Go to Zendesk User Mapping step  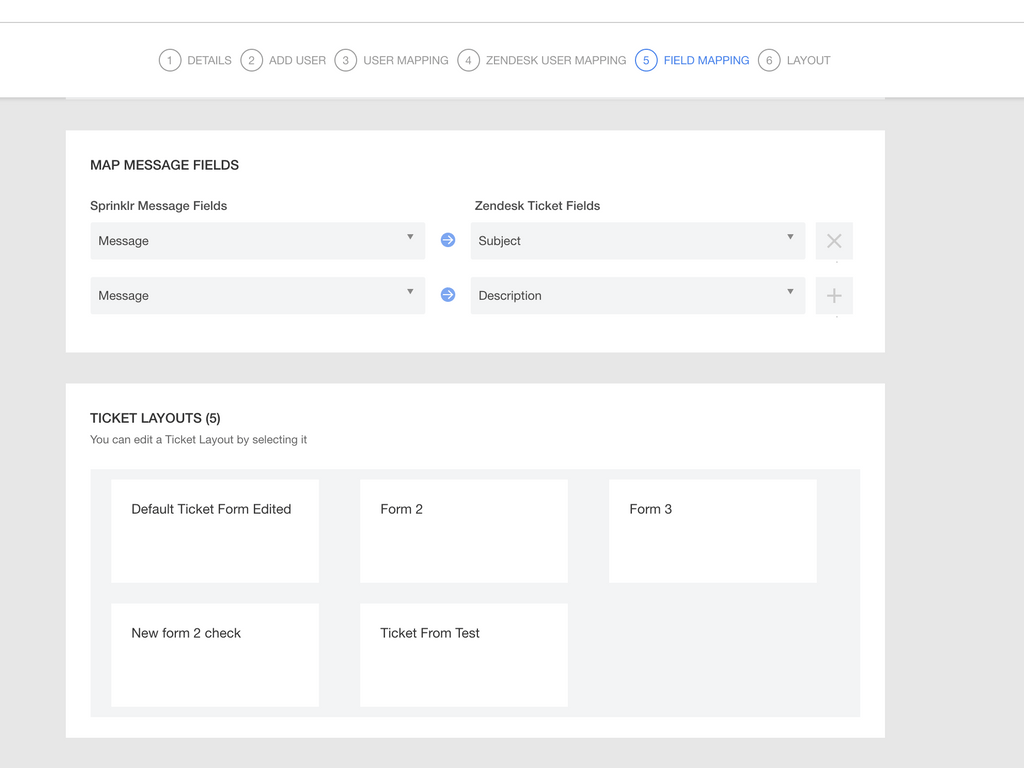point(555,60)
